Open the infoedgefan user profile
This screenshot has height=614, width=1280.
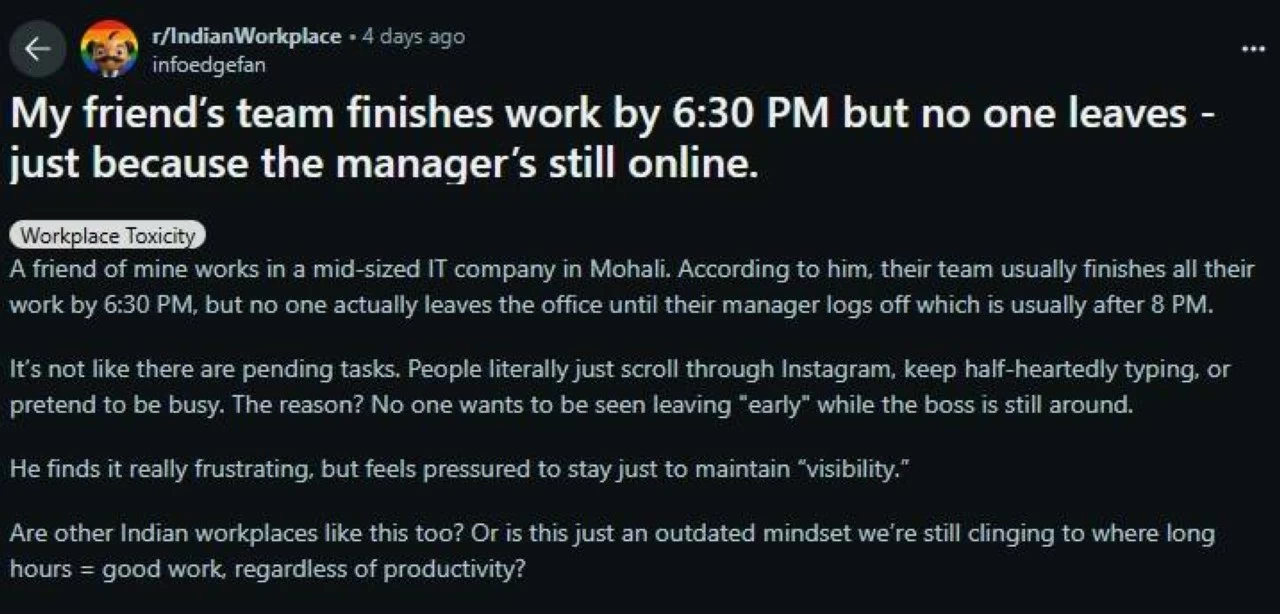[208, 65]
